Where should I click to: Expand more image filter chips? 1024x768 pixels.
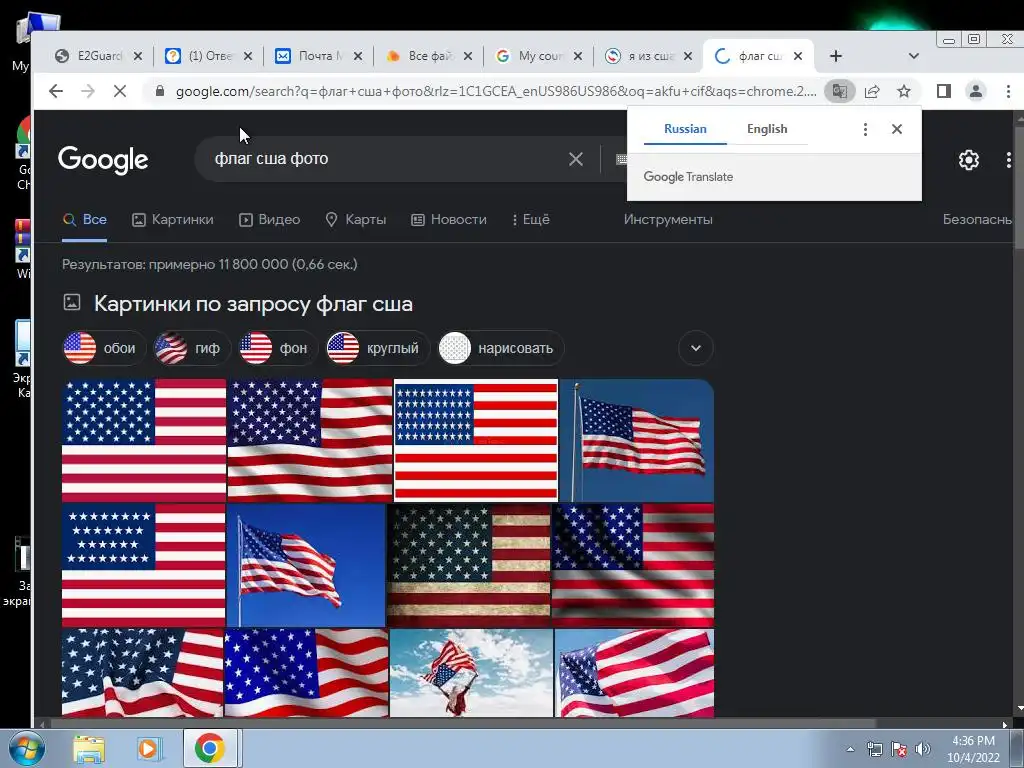696,348
